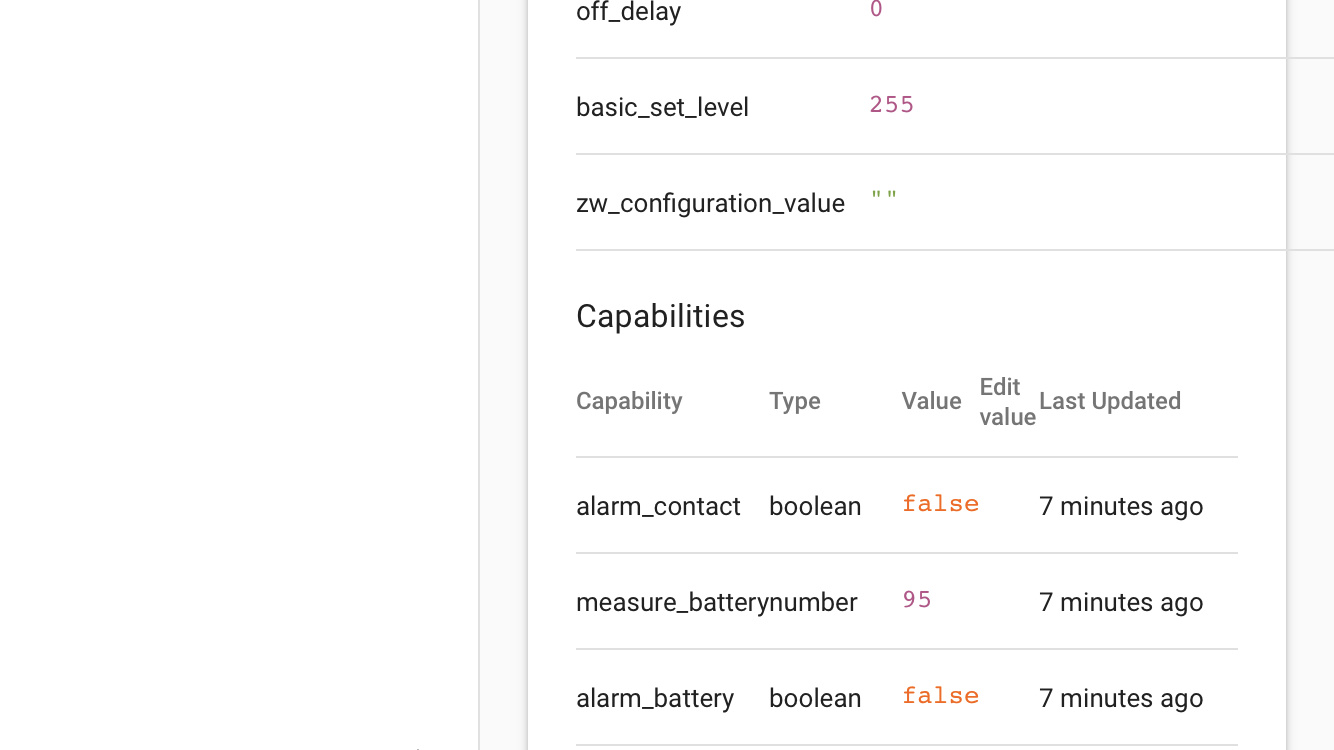Click the Last Updated column header
1334x750 pixels.
point(1109,401)
